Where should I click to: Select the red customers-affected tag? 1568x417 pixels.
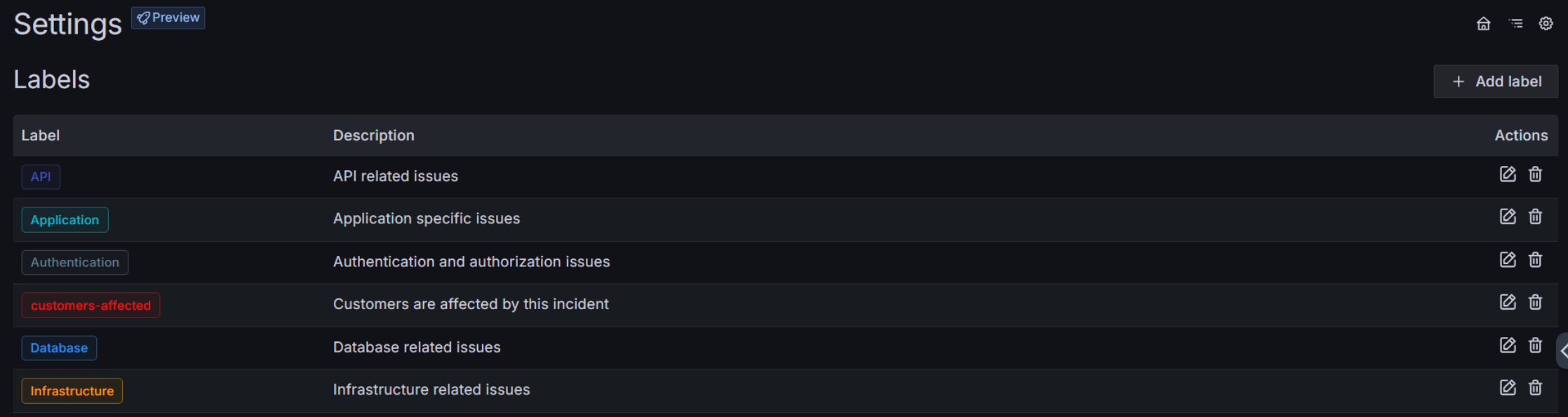pyautogui.click(x=91, y=306)
